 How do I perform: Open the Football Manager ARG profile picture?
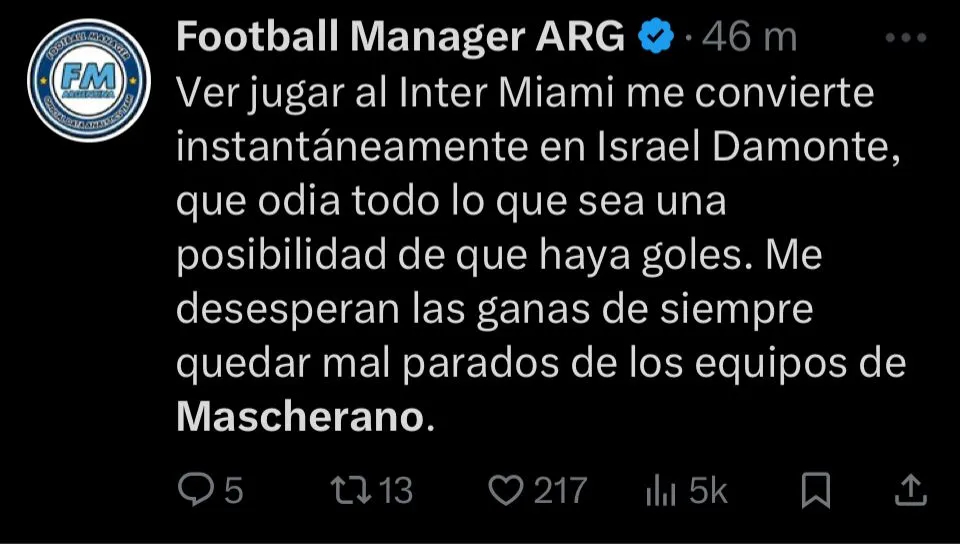[x=89, y=80]
